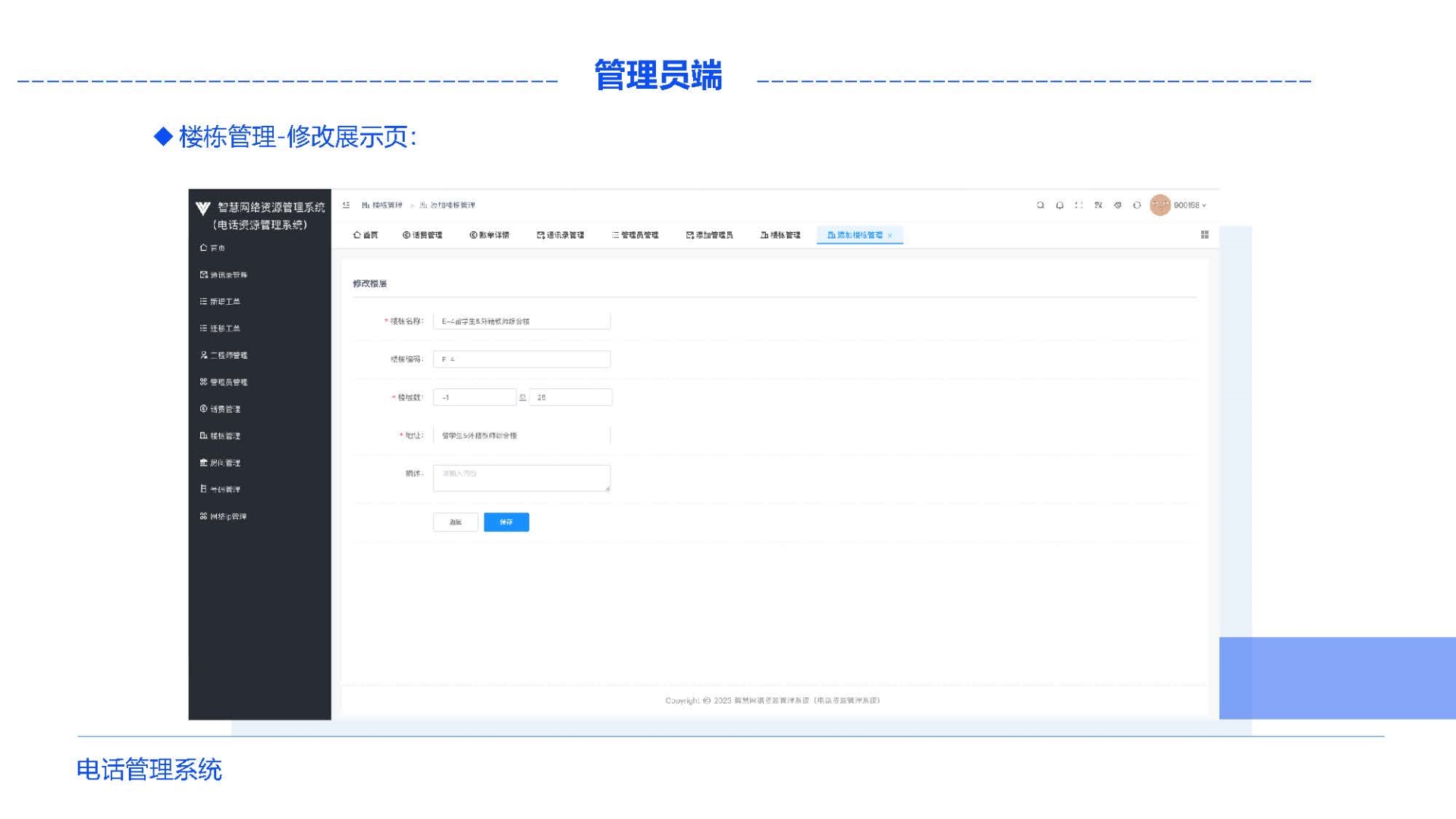Open the tab grid icon at right

(1204, 235)
